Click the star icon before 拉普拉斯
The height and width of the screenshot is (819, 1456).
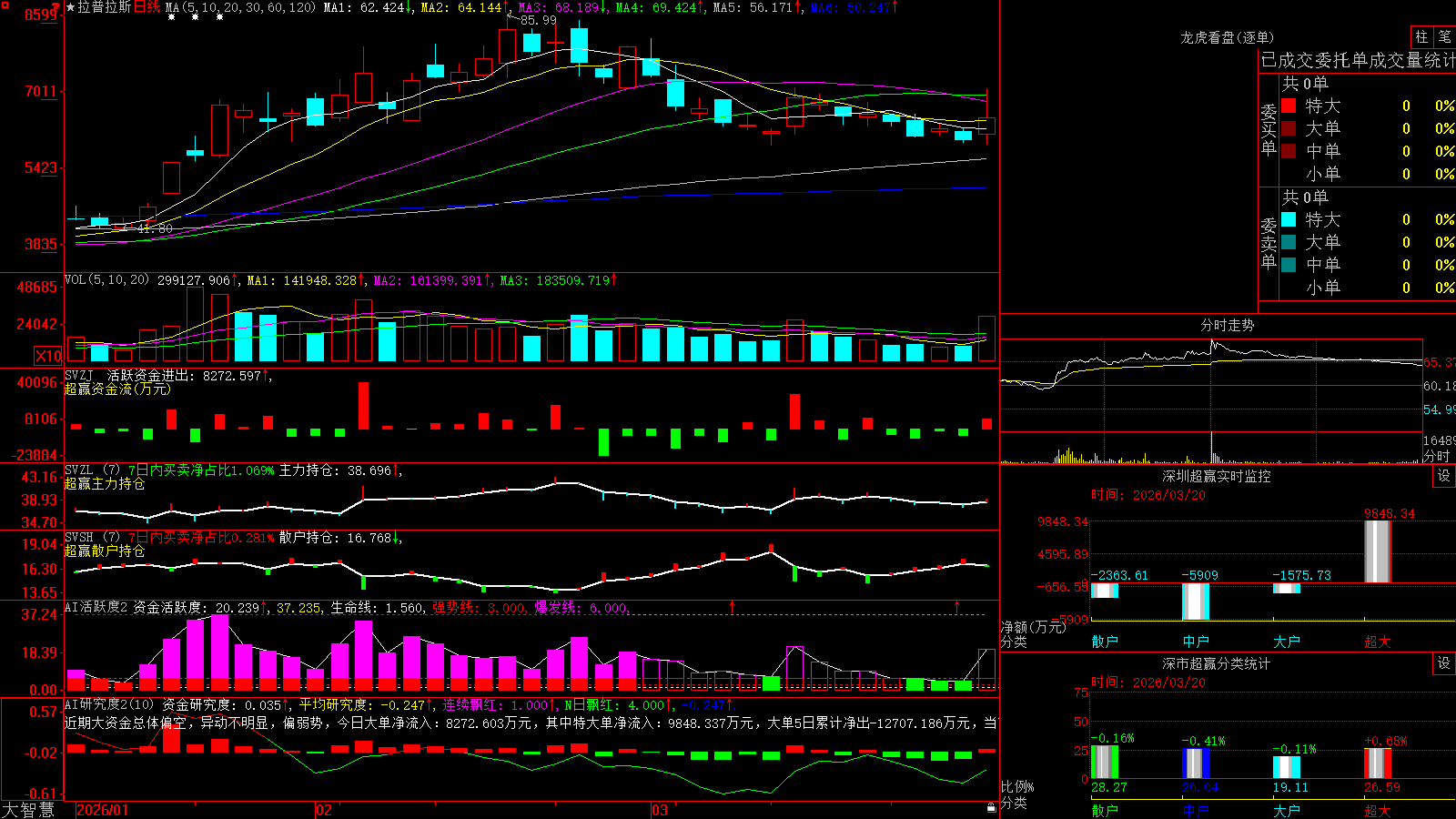tap(71, 7)
